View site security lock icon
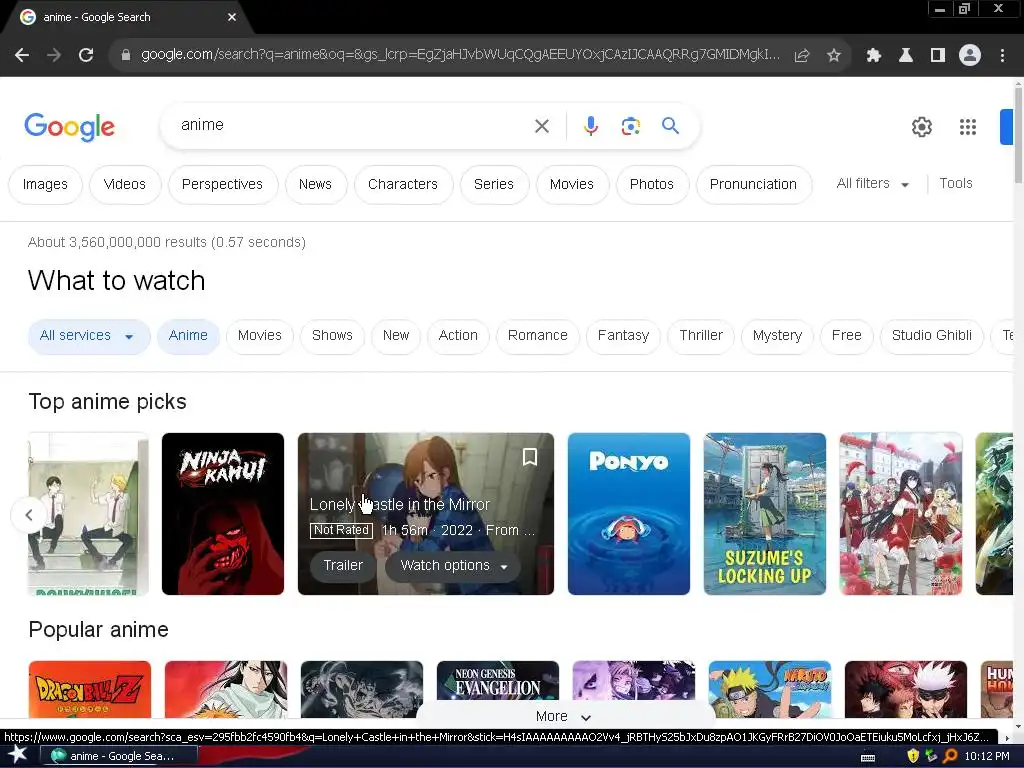Image resolution: width=1024 pixels, height=768 pixels. [x=125, y=56]
